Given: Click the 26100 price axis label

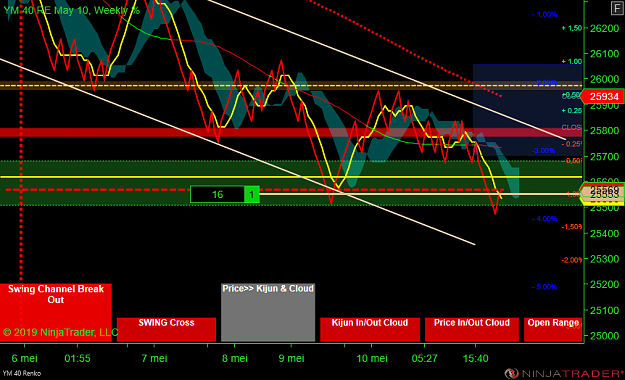Looking at the screenshot, I should coord(604,53).
